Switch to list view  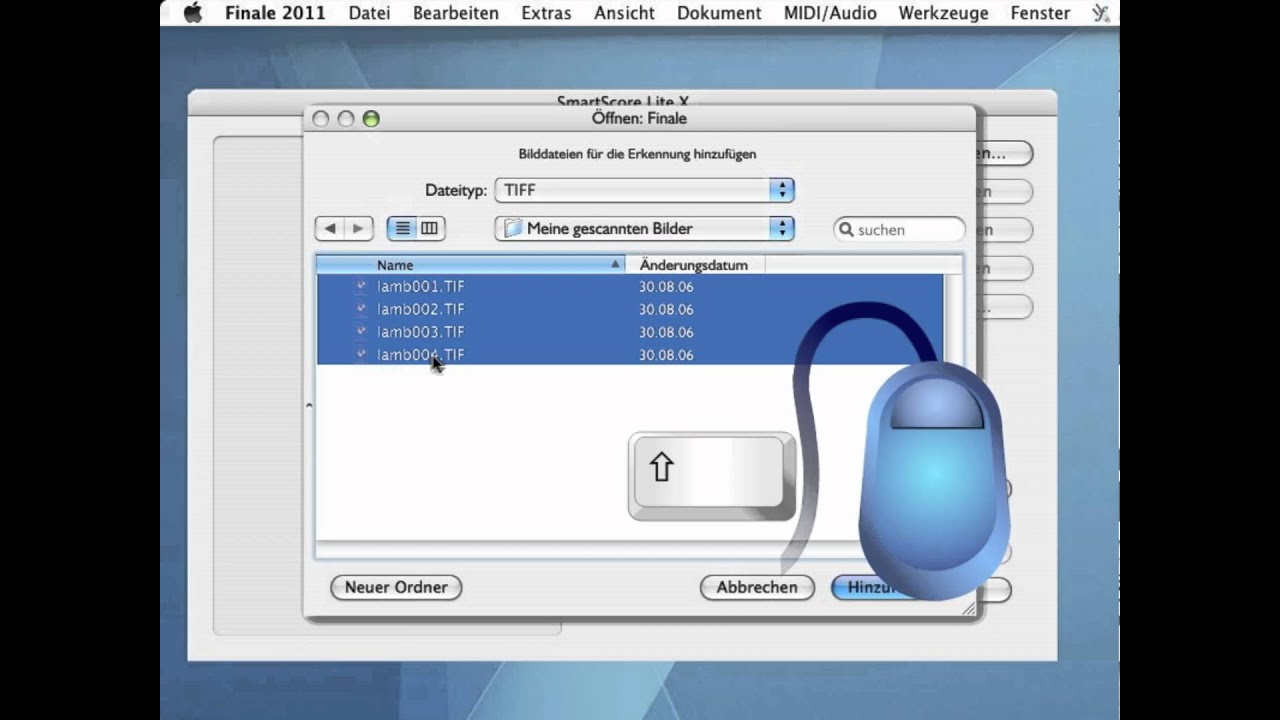tap(402, 229)
